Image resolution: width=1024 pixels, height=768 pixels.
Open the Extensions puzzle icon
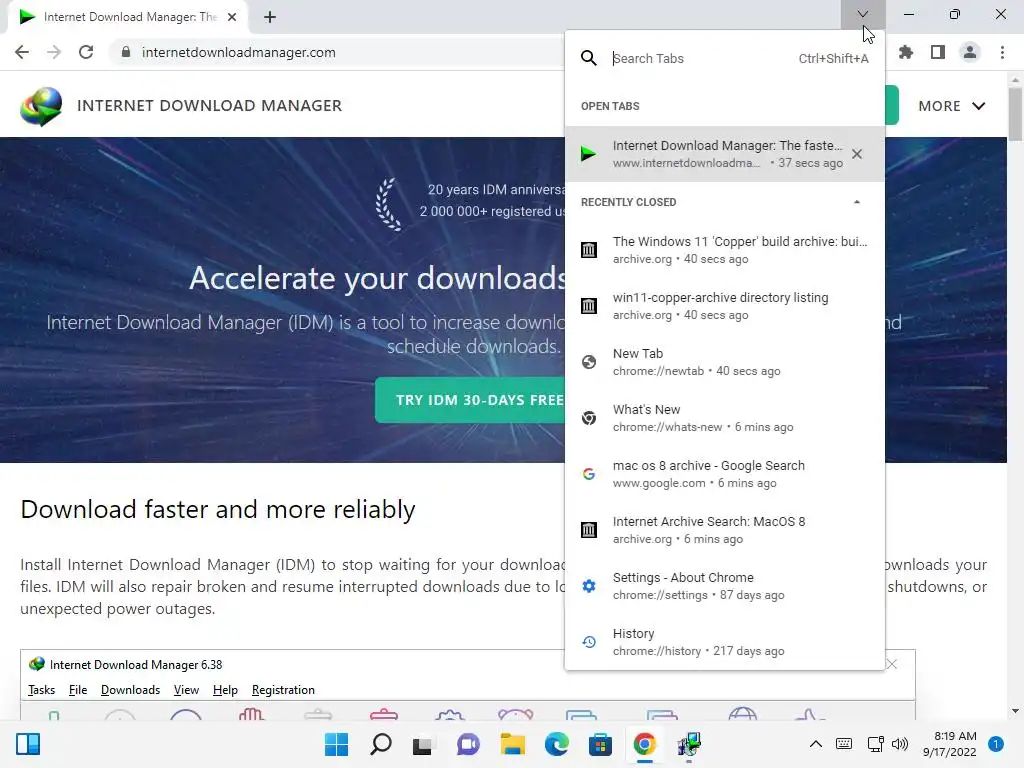tap(906, 52)
